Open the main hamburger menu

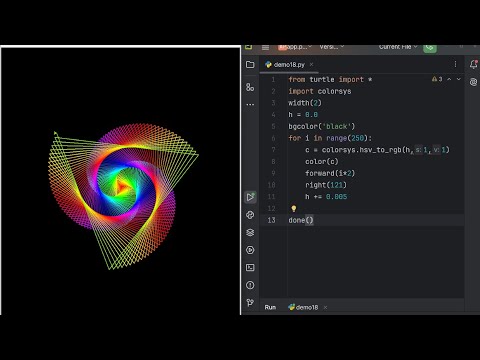pyautogui.click(x=265, y=48)
